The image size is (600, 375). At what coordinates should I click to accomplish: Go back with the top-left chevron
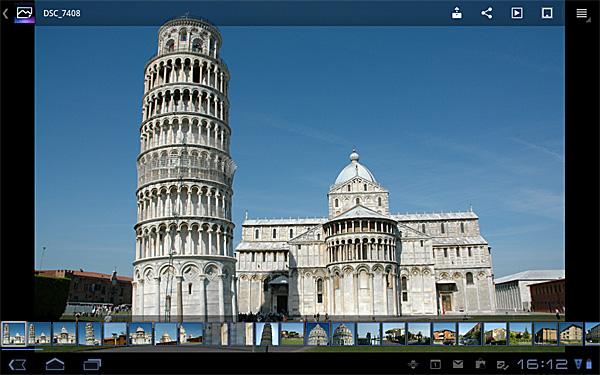pos(5,13)
